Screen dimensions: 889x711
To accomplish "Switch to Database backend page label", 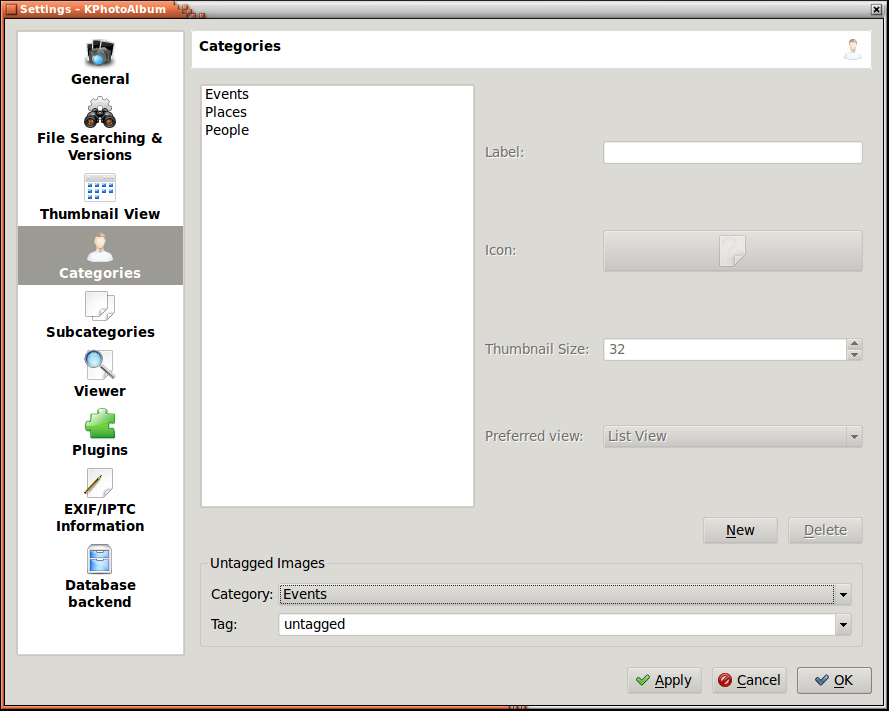I will coord(100,593).
